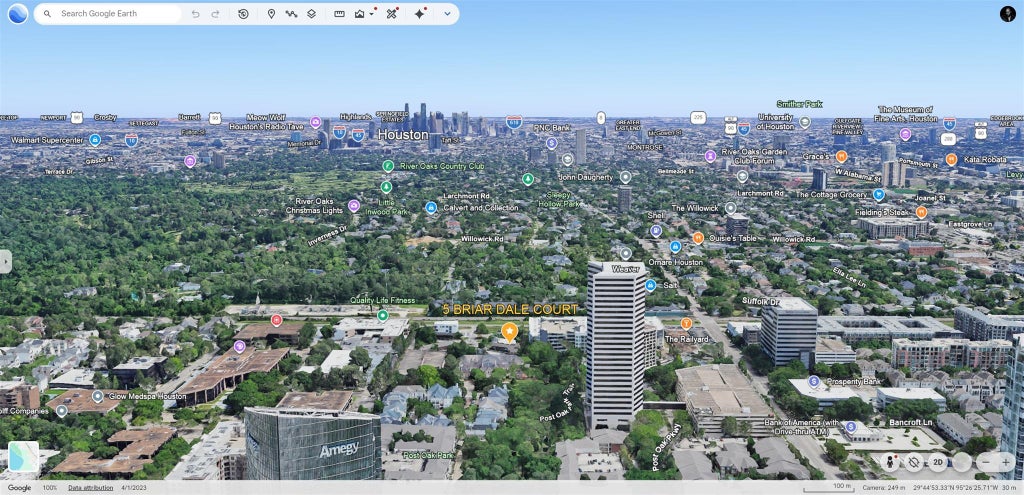Open the Gemini sparkle assistant

tap(420, 14)
